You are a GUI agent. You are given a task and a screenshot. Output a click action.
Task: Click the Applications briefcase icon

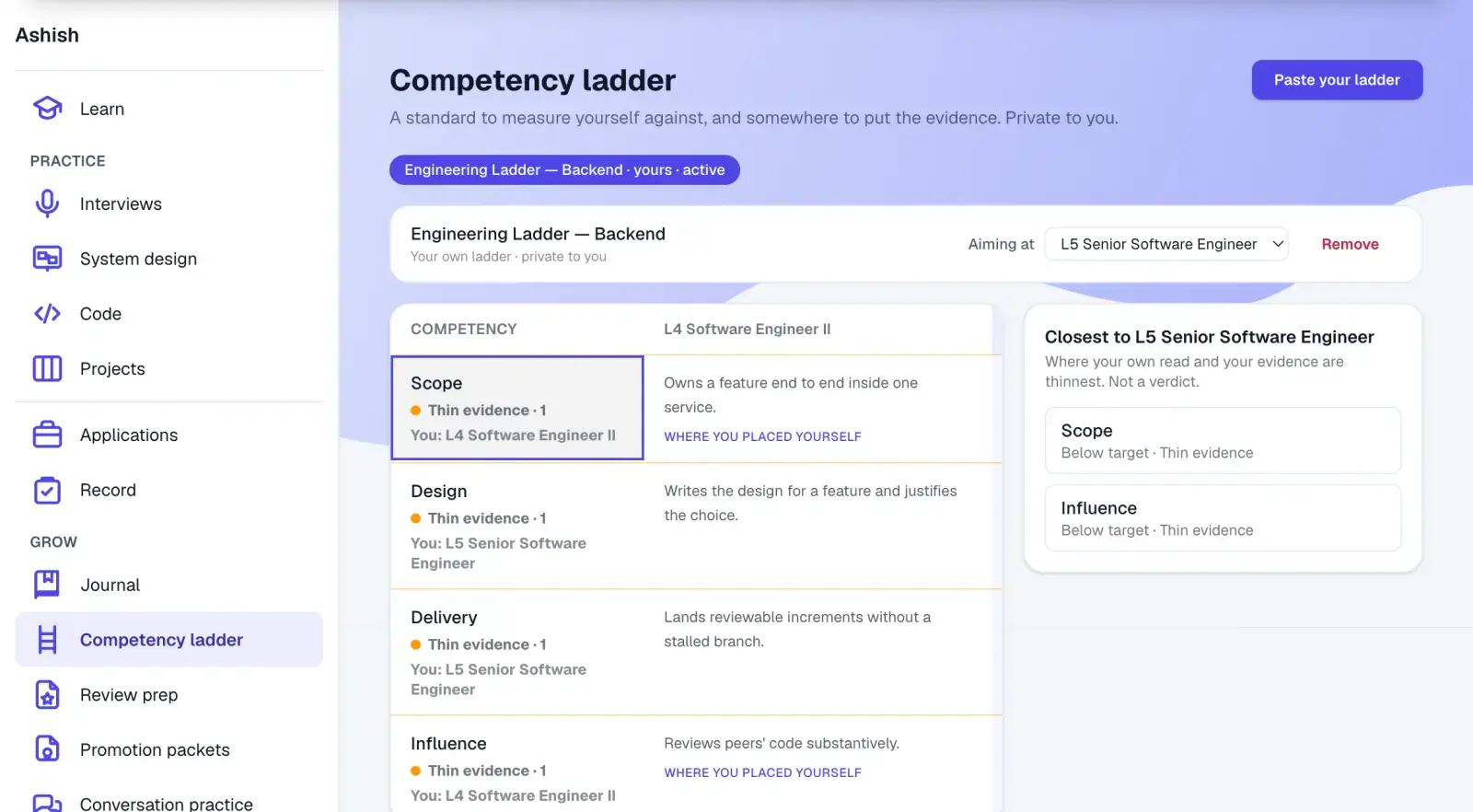tap(47, 435)
